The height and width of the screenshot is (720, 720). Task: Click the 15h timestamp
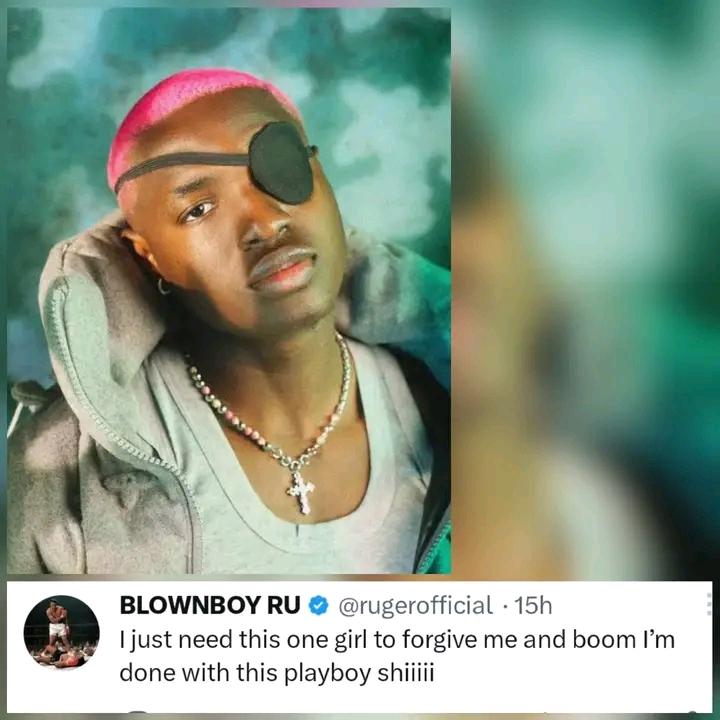(x=533, y=606)
